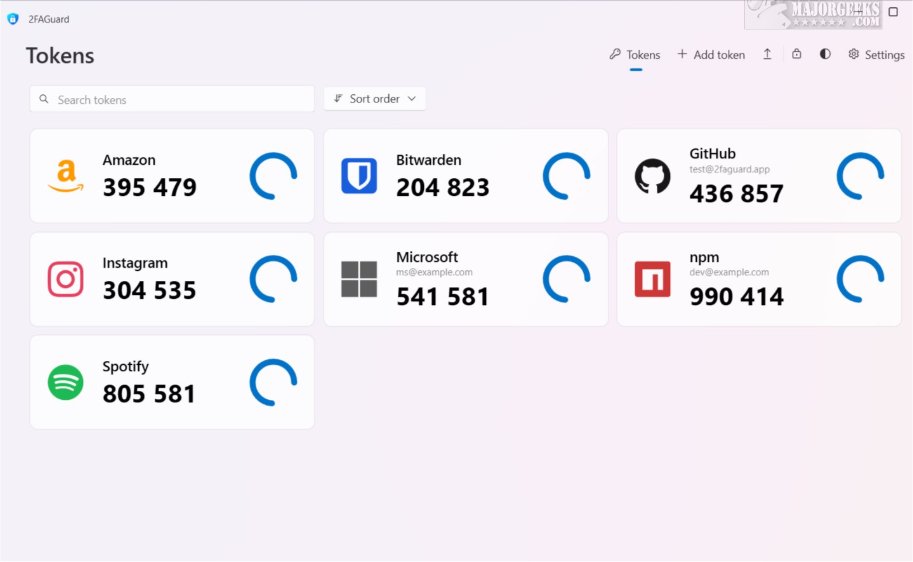Click the Amazon token name
Image resolution: width=913 pixels, height=562 pixels.
[129, 160]
